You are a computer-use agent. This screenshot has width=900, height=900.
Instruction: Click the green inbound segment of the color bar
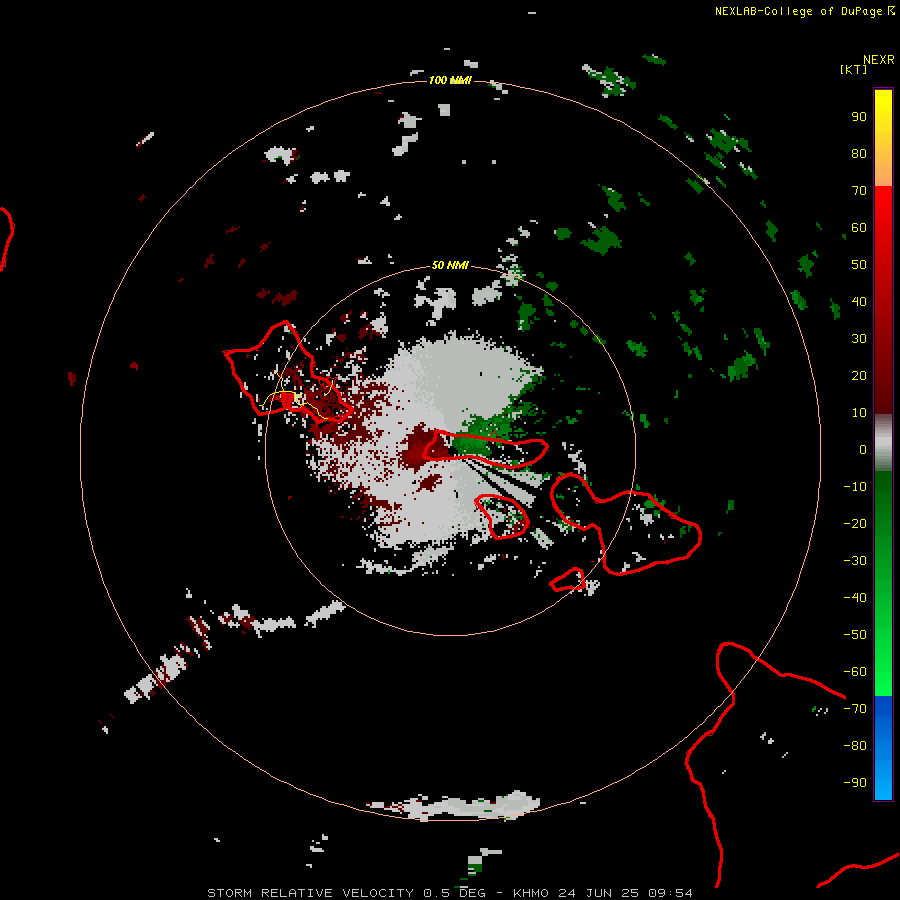[x=883, y=584]
